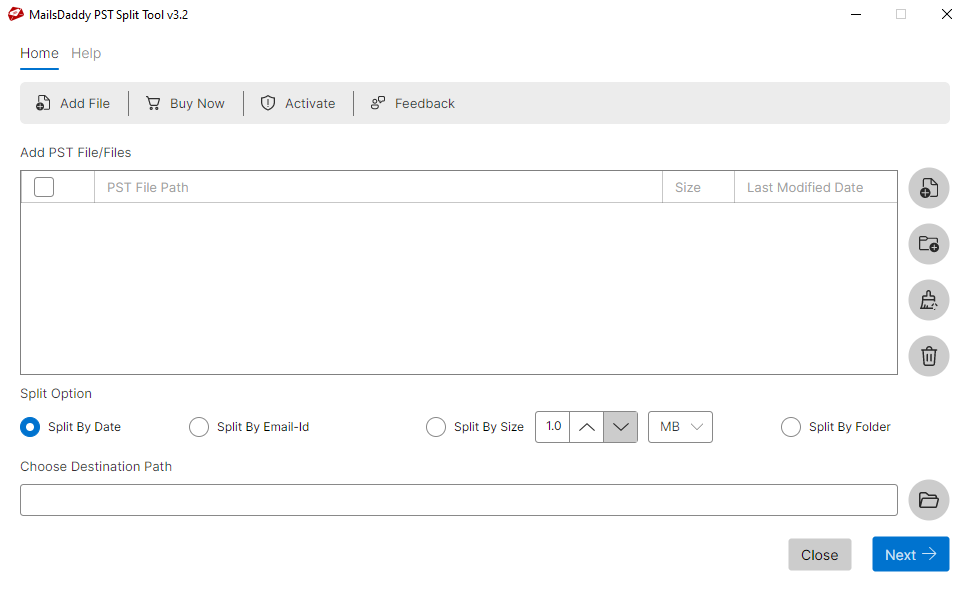
Task: Click the Next button
Action: pyautogui.click(x=911, y=554)
